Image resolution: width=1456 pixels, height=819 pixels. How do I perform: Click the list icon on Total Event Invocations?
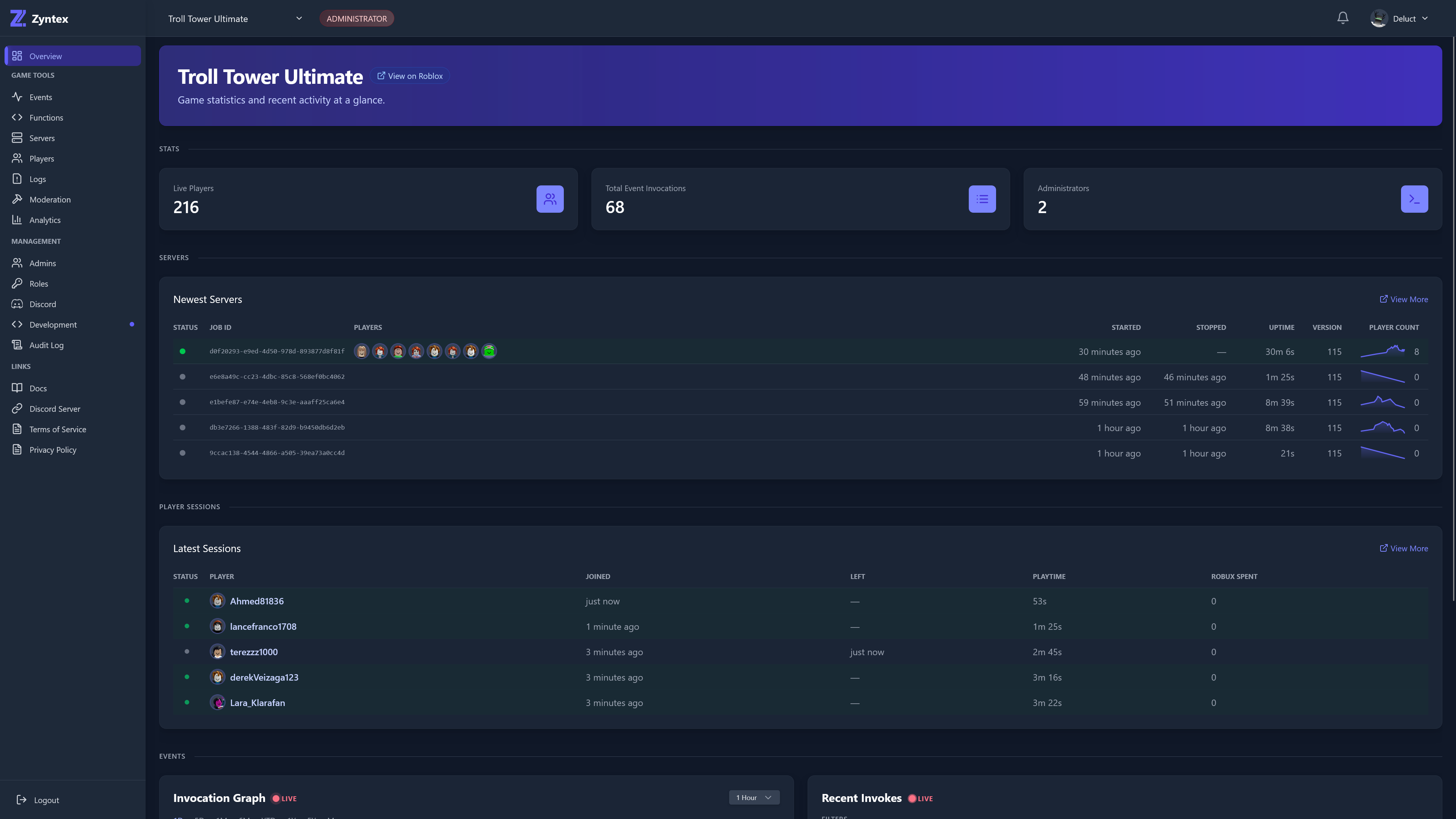(982, 198)
